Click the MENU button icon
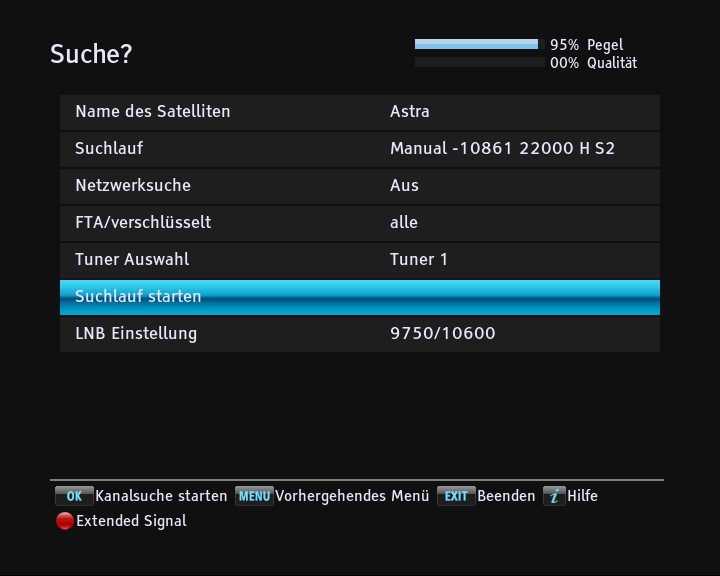Viewport: 720px width, 576px height. [x=254, y=496]
